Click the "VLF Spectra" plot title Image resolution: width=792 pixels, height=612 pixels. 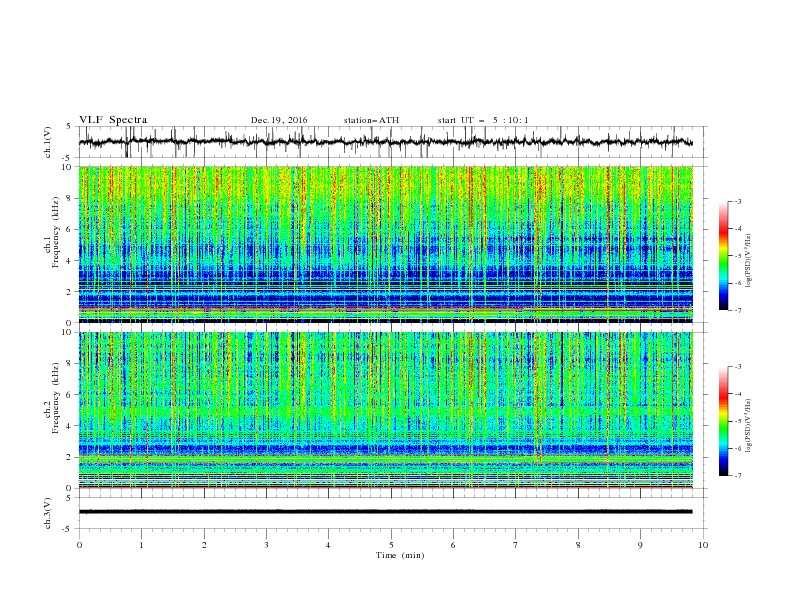[x=113, y=120]
